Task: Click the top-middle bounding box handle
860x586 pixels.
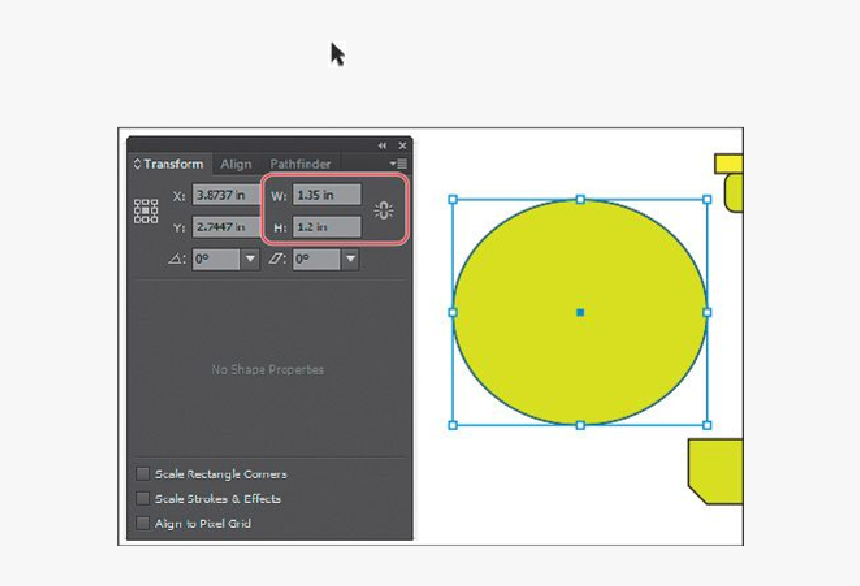Action: click(x=580, y=200)
